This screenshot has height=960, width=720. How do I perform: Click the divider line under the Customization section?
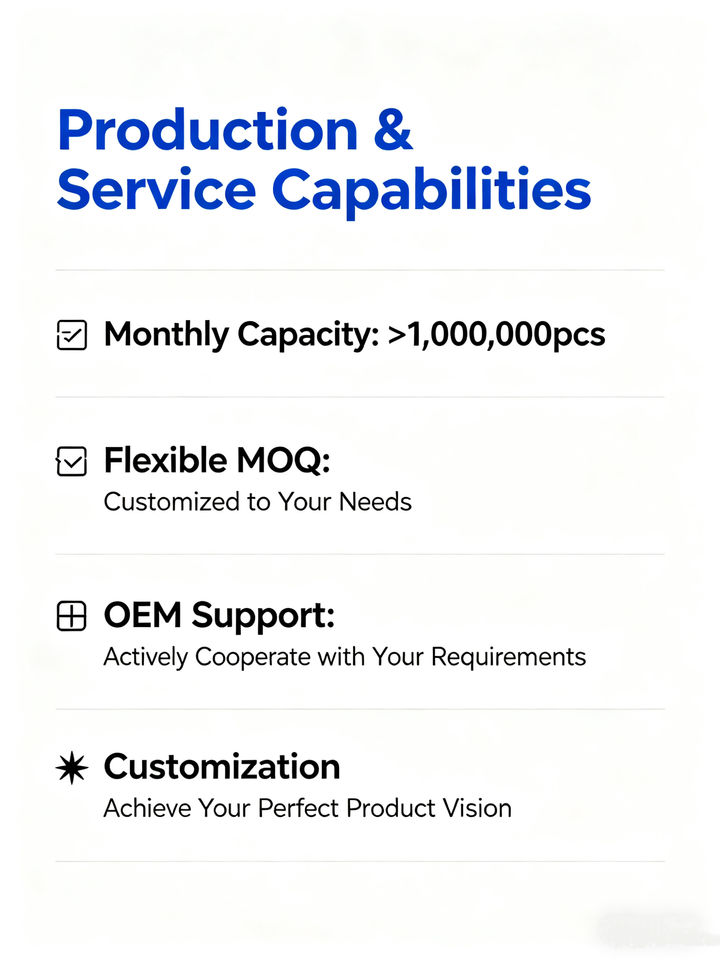tap(360, 861)
